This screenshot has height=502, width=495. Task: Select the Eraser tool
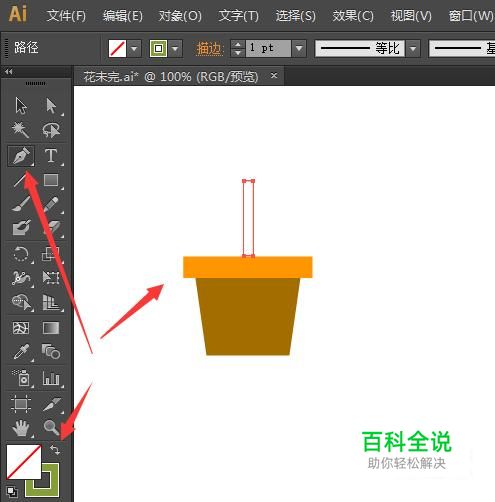click(51, 228)
